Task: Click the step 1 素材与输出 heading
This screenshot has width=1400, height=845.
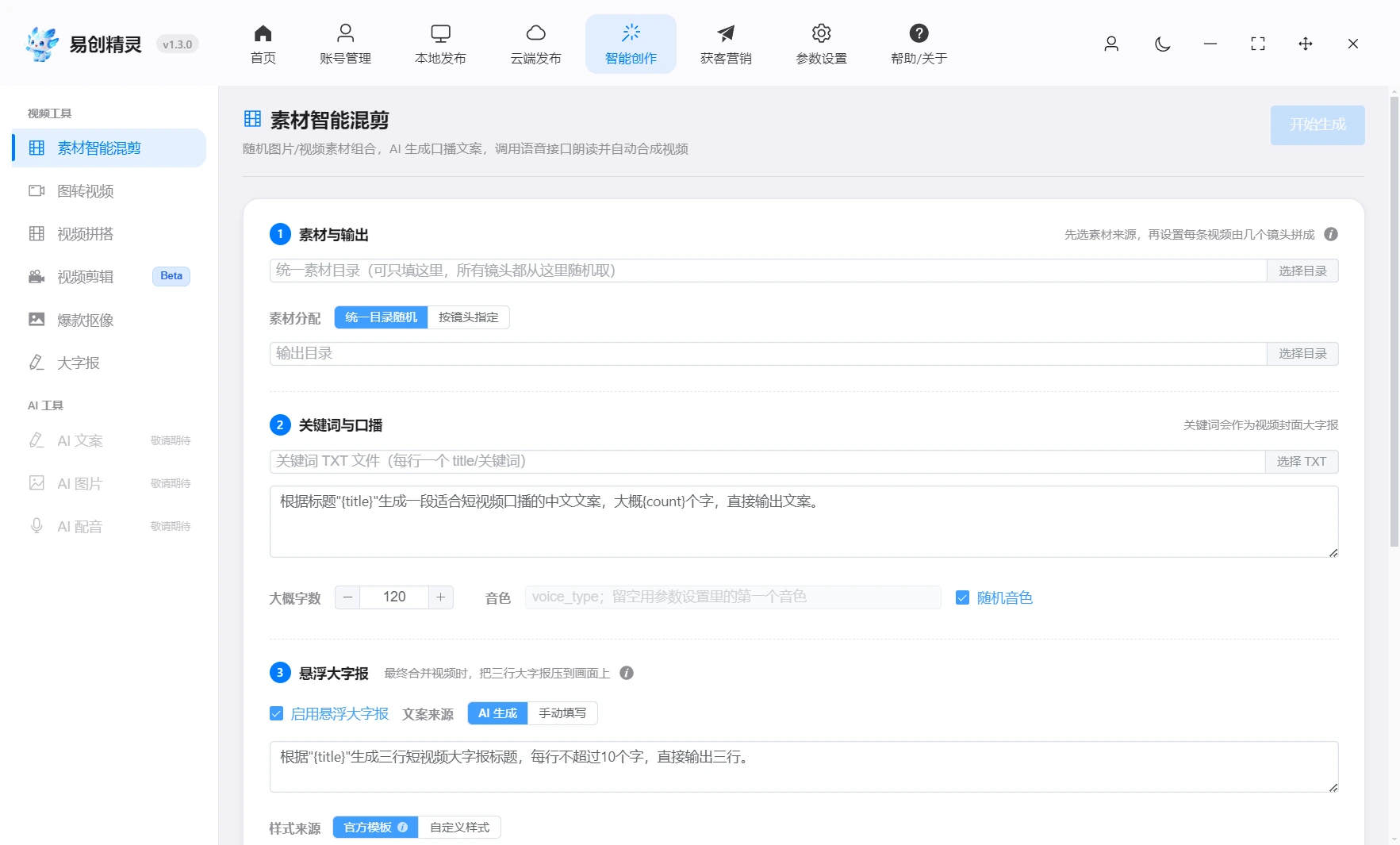Action: pos(333,235)
